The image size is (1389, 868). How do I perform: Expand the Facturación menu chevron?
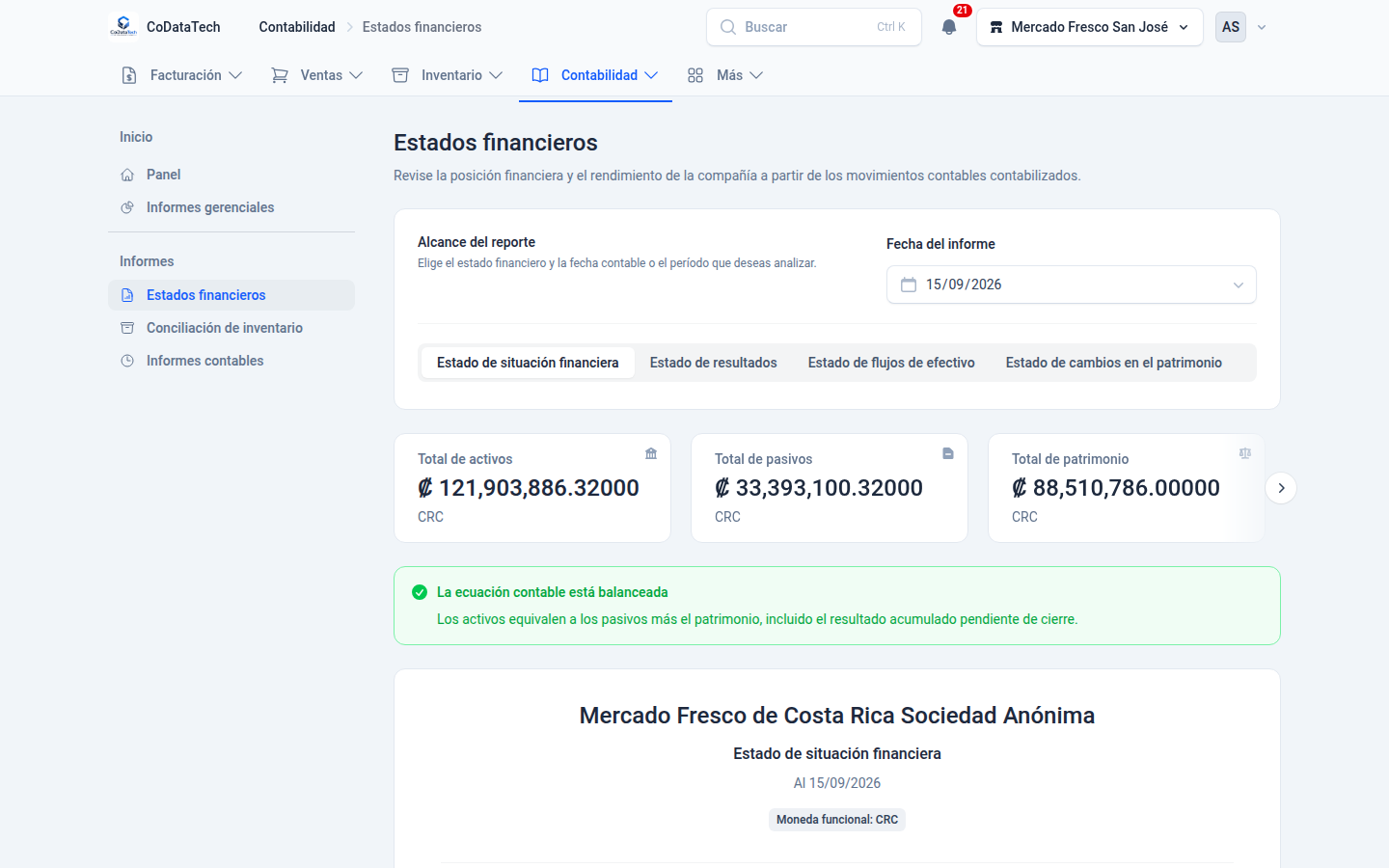click(235, 75)
